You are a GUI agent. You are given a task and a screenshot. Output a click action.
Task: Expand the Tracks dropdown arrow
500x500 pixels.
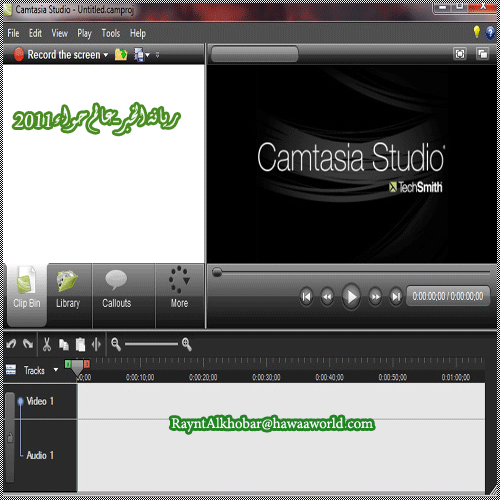point(56,370)
